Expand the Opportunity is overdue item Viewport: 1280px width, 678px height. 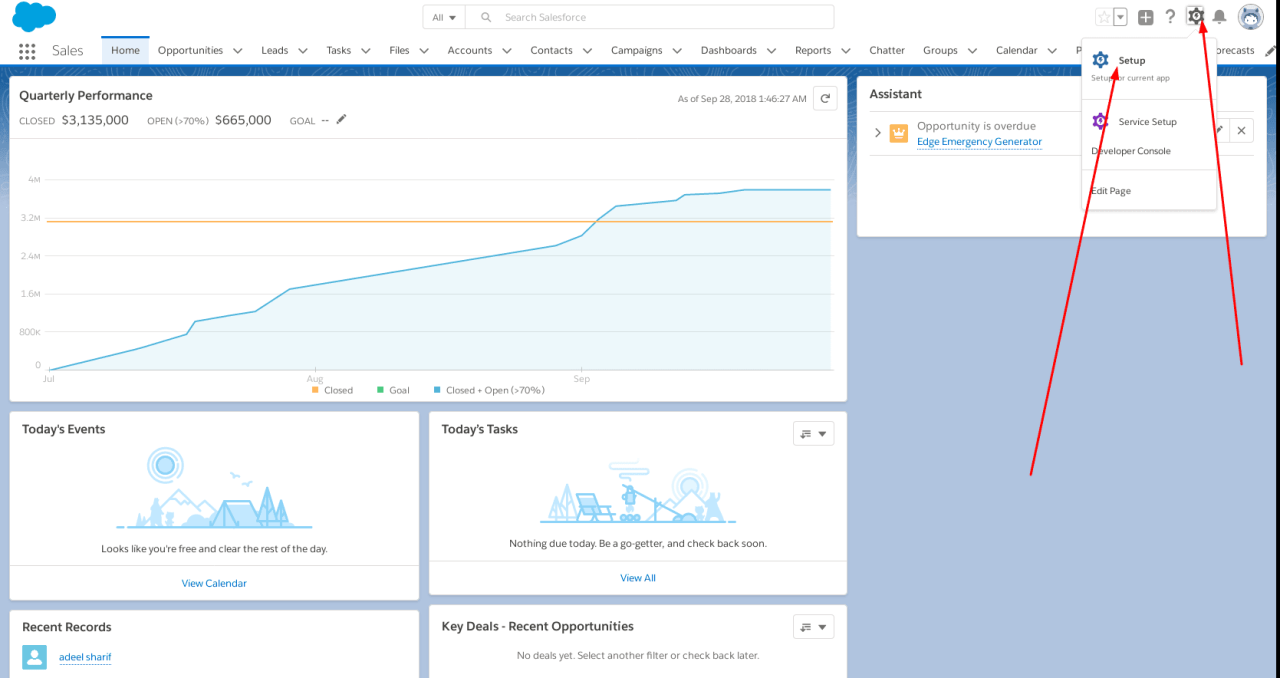(878, 132)
